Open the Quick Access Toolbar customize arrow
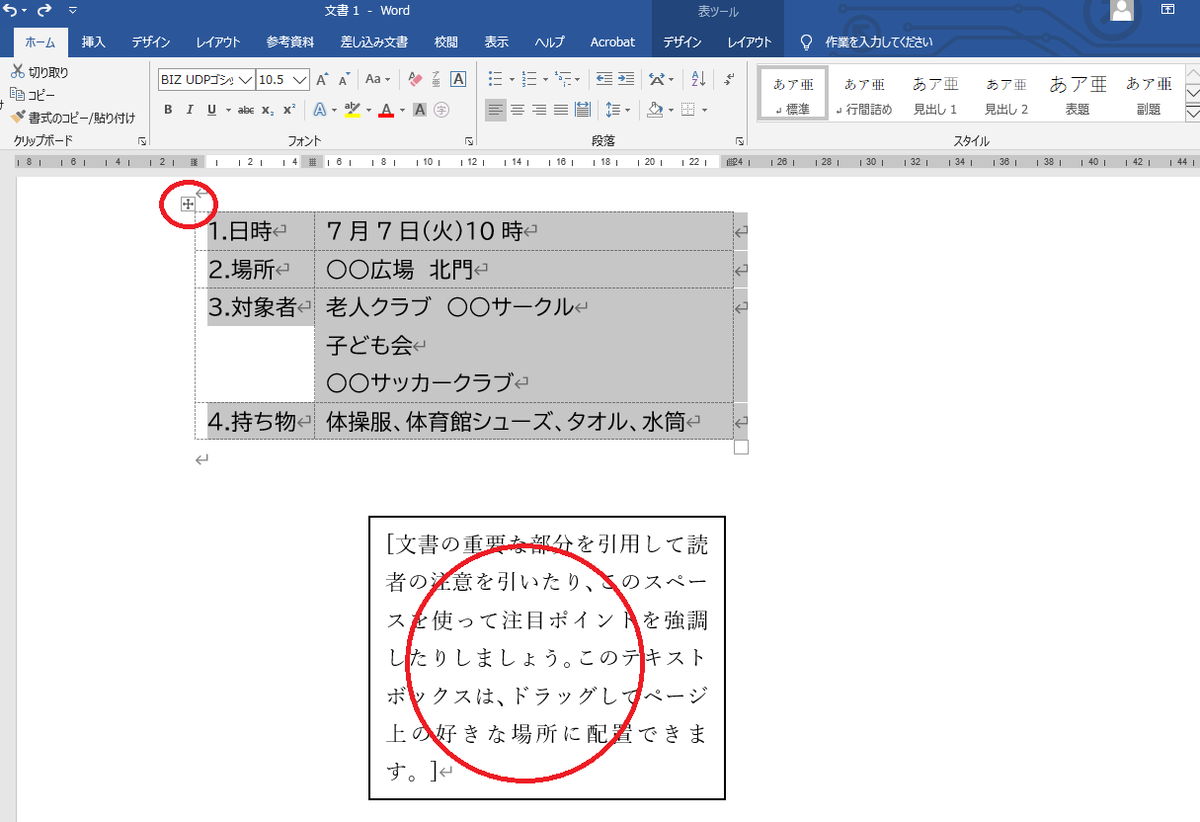 click(73, 11)
